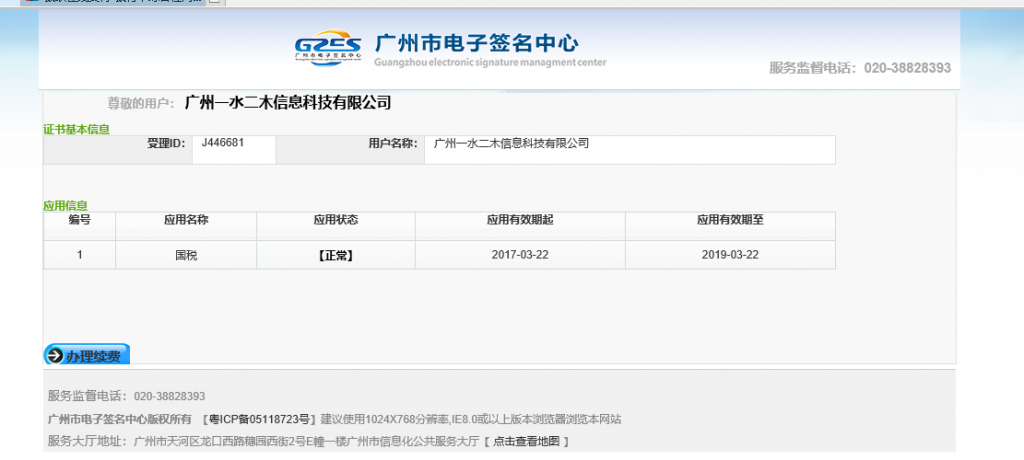
Task: Click the 编号 column header
Action: [80, 220]
